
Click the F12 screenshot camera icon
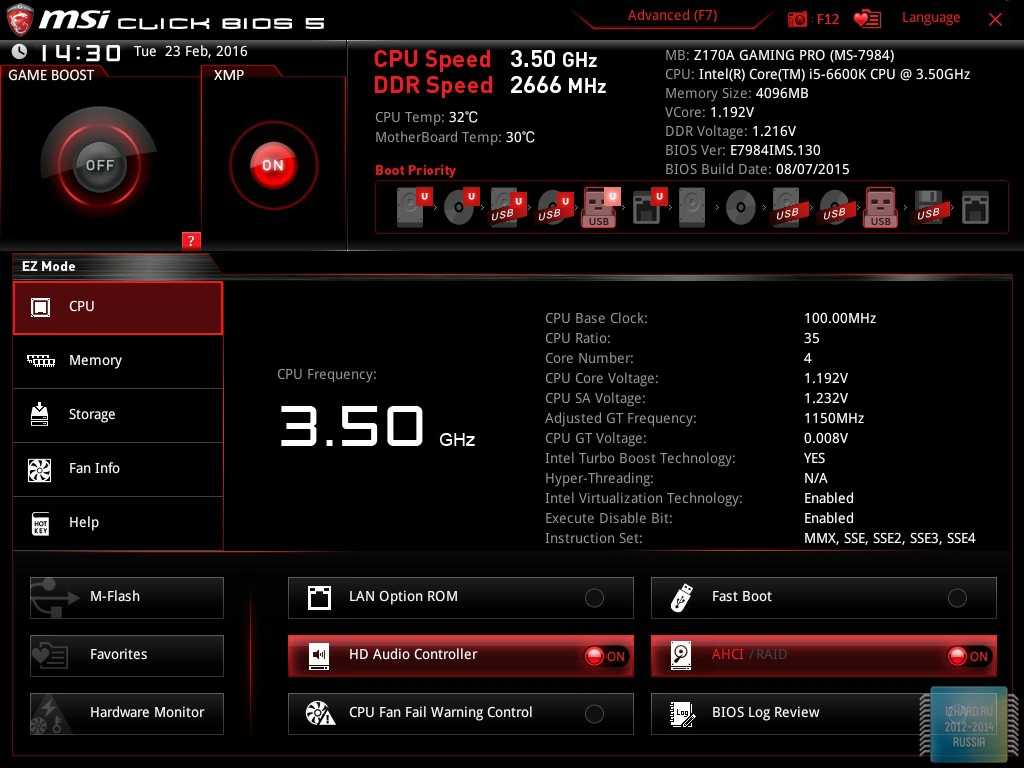click(x=797, y=19)
